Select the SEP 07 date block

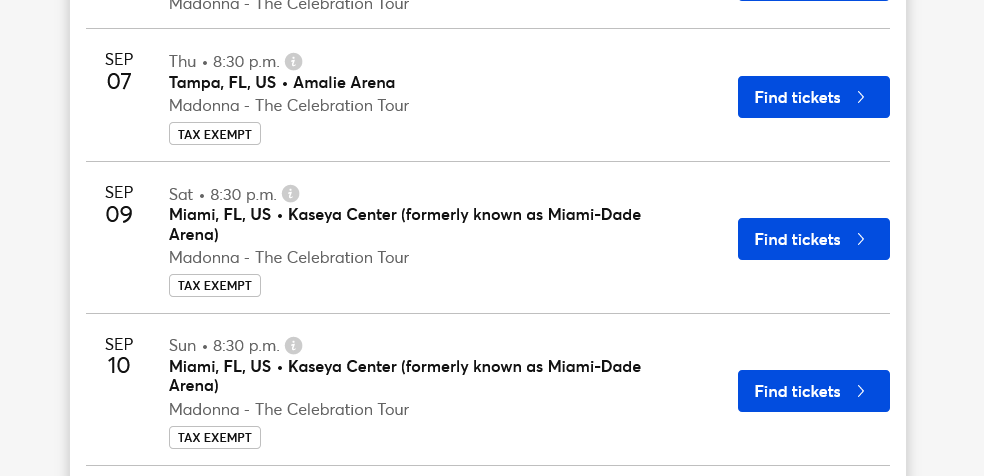(x=119, y=71)
